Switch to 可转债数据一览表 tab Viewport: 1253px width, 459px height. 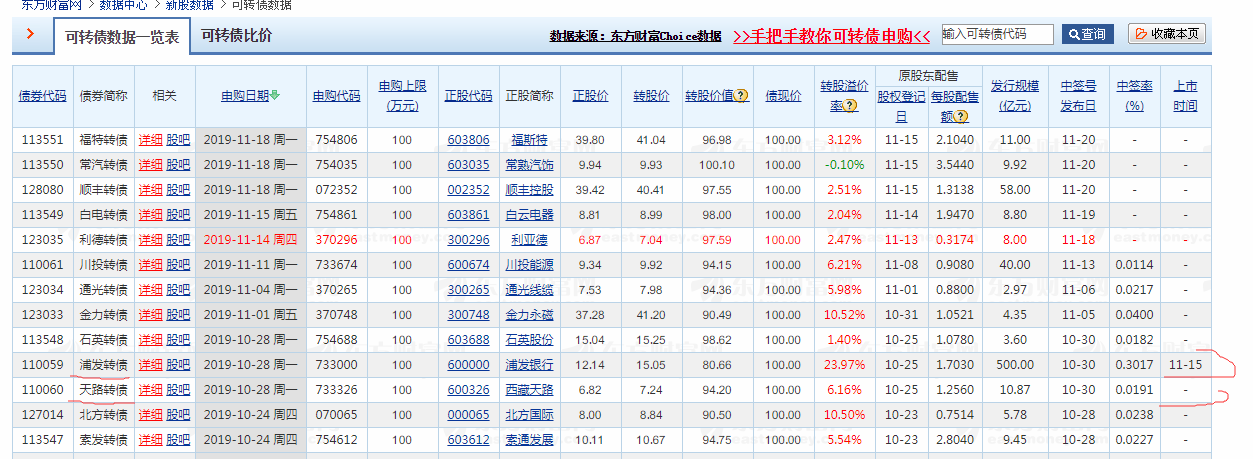122,37
